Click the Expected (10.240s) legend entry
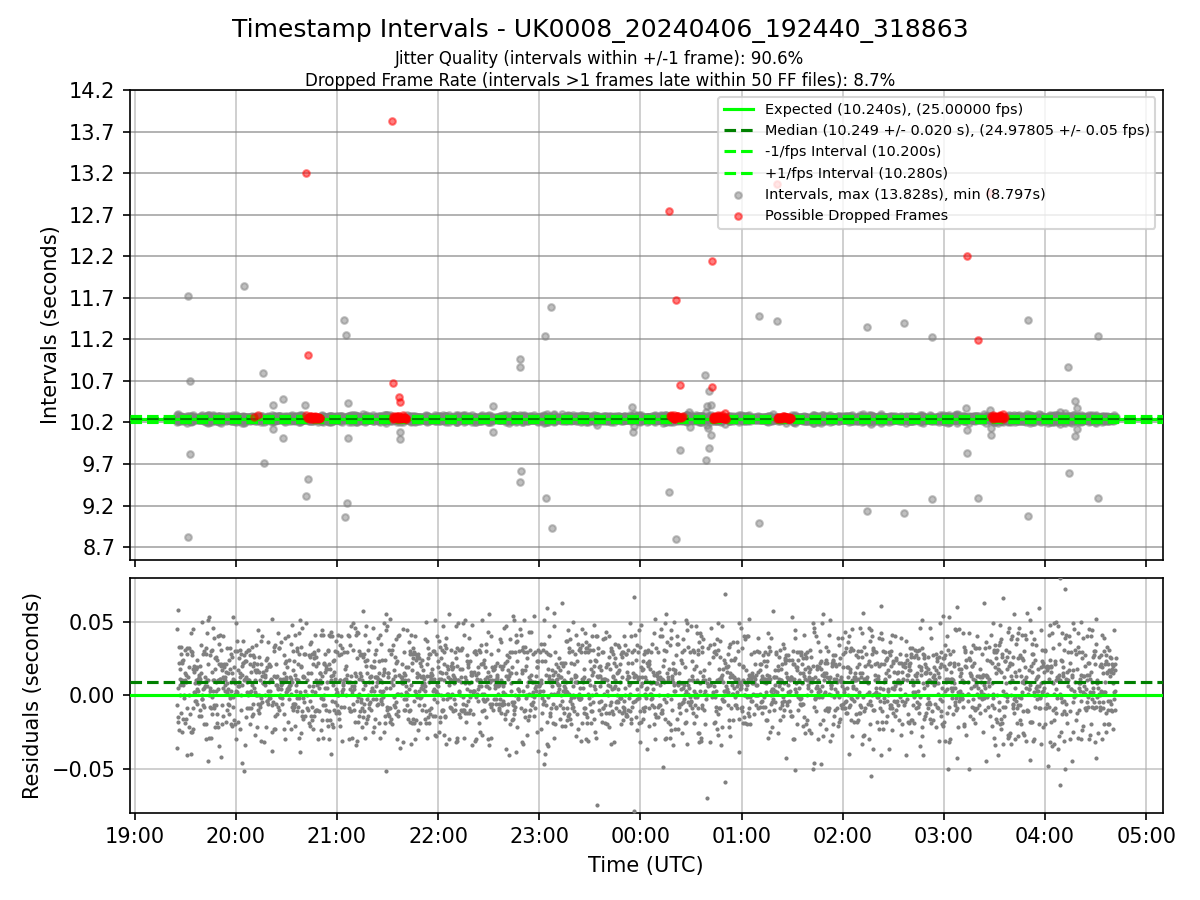This screenshot has height=900, width=1200. (x=894, y=109)
